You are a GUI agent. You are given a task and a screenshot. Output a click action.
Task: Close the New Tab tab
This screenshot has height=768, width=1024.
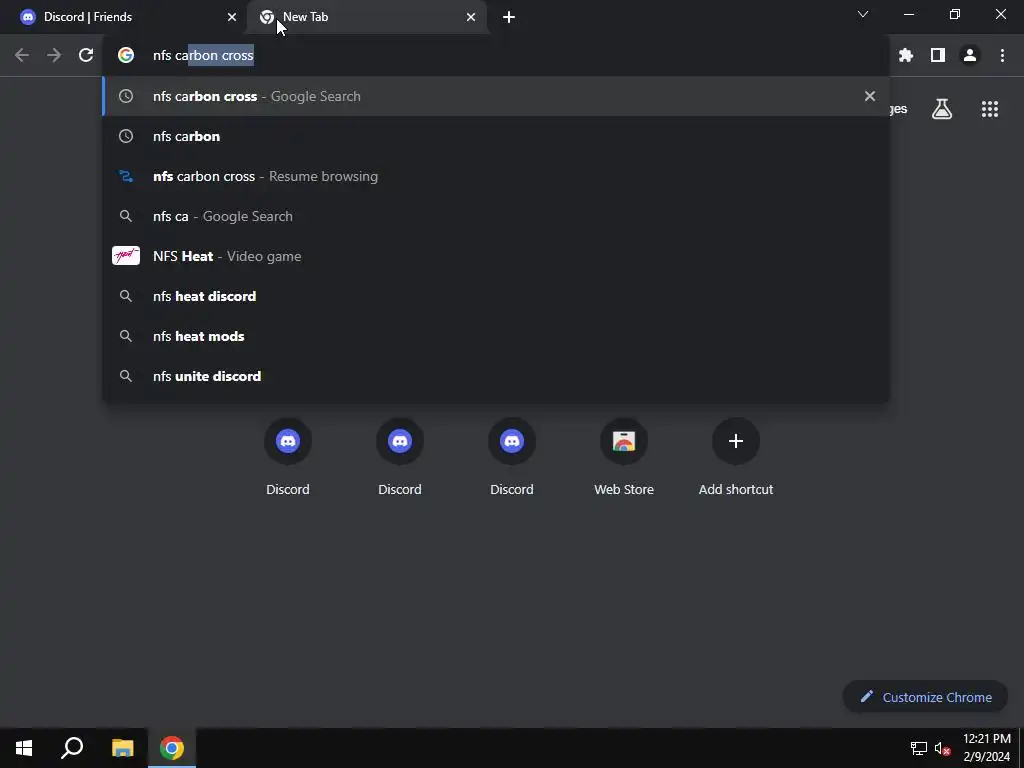(x=471, y=17)
